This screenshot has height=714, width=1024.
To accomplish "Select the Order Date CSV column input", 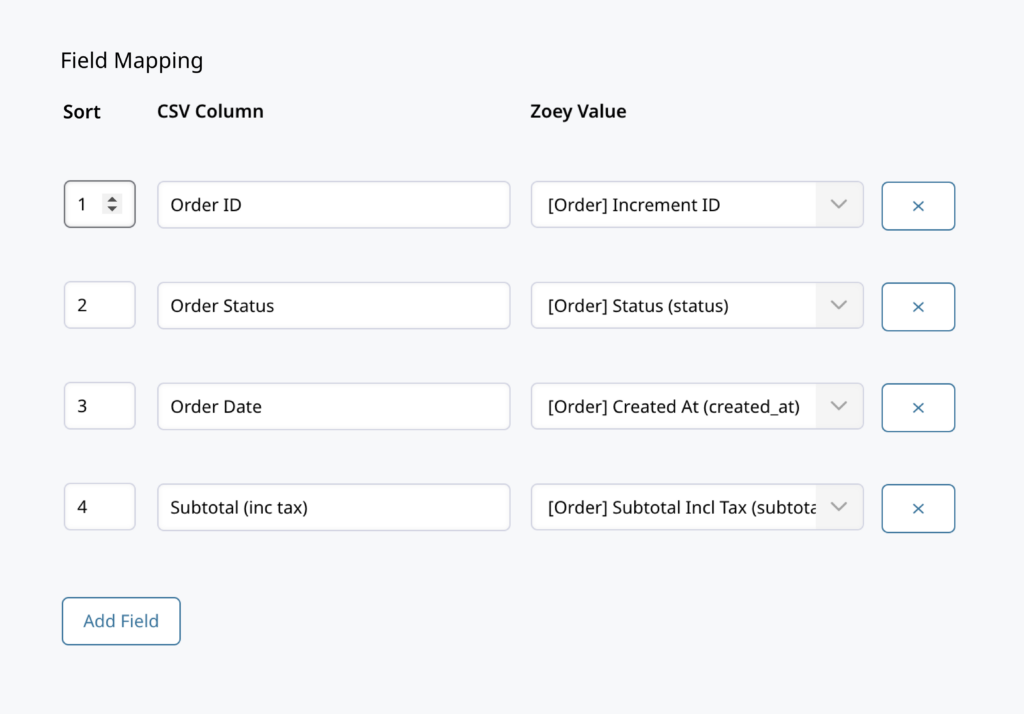I will [x=333, y=406].
